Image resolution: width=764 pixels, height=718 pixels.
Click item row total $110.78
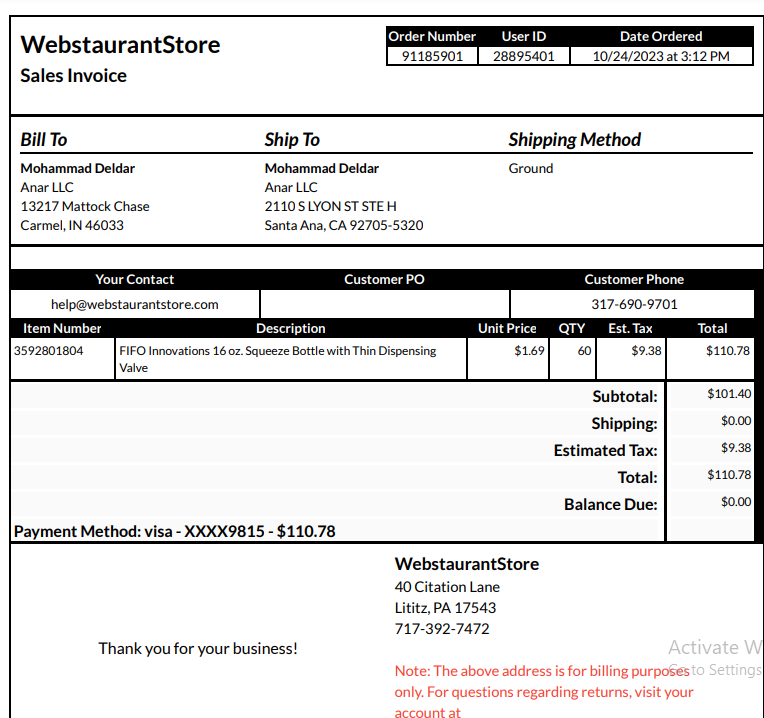point(728,351)
